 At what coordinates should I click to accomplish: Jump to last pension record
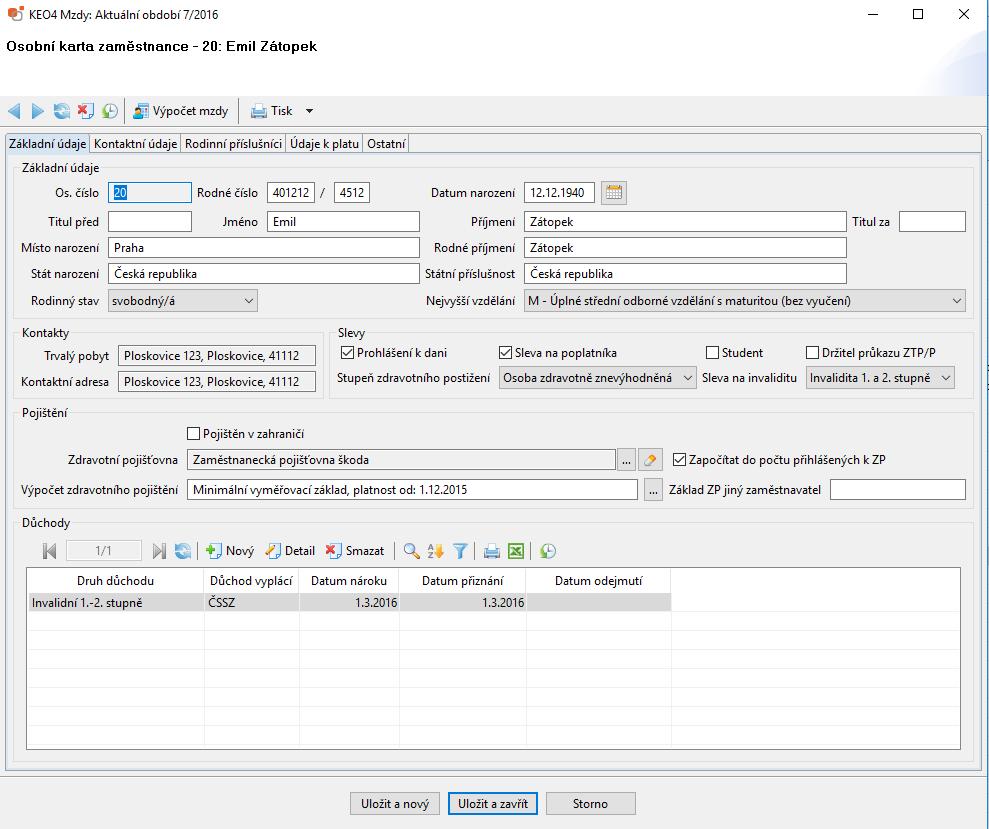pos(159,551)
